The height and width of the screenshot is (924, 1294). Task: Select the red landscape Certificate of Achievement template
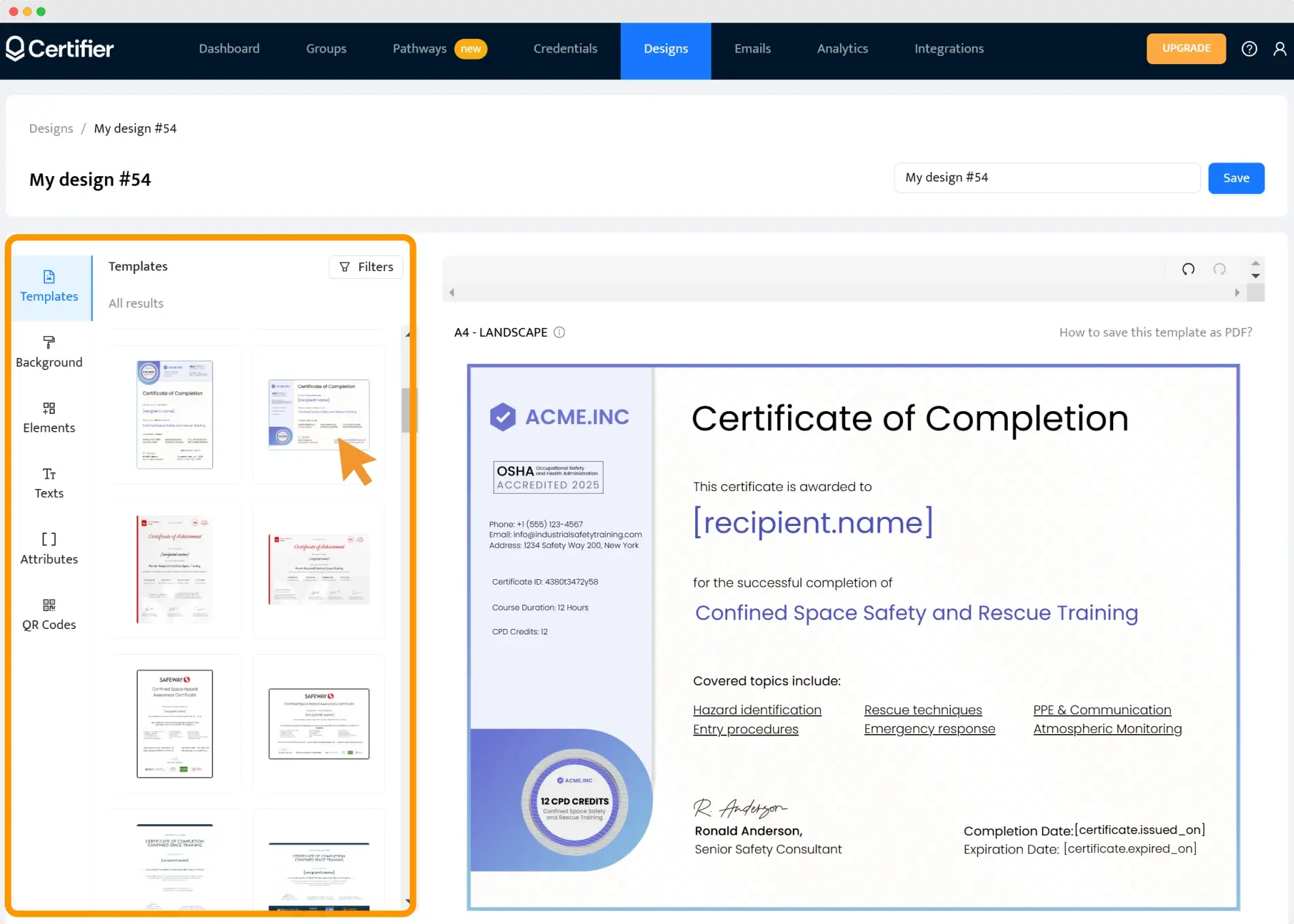click(319, 570)
